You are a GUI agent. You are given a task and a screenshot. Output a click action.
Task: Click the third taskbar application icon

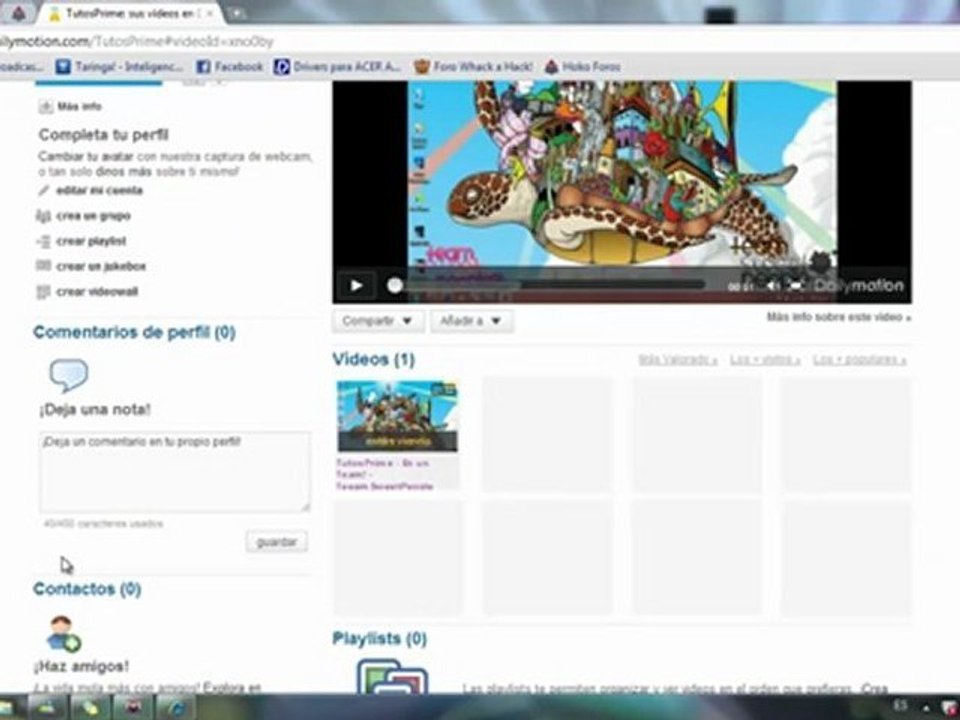pyautogui.click(x=90, y=708)
